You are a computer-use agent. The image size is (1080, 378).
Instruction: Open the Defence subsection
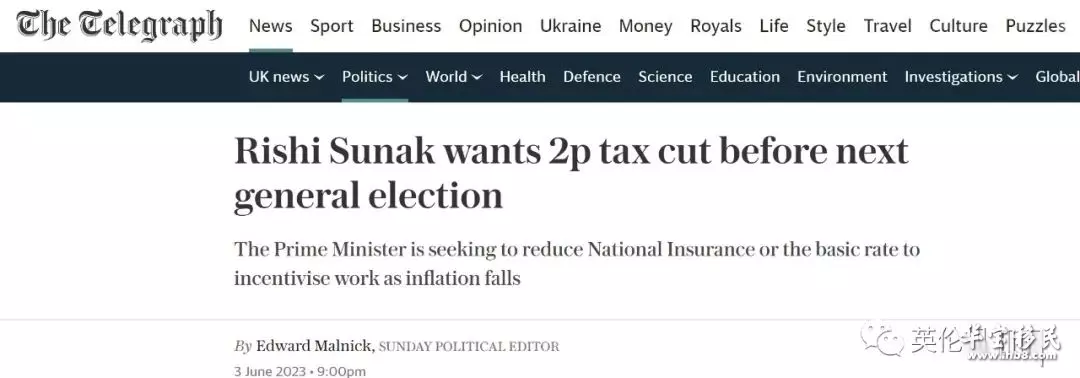592,77
